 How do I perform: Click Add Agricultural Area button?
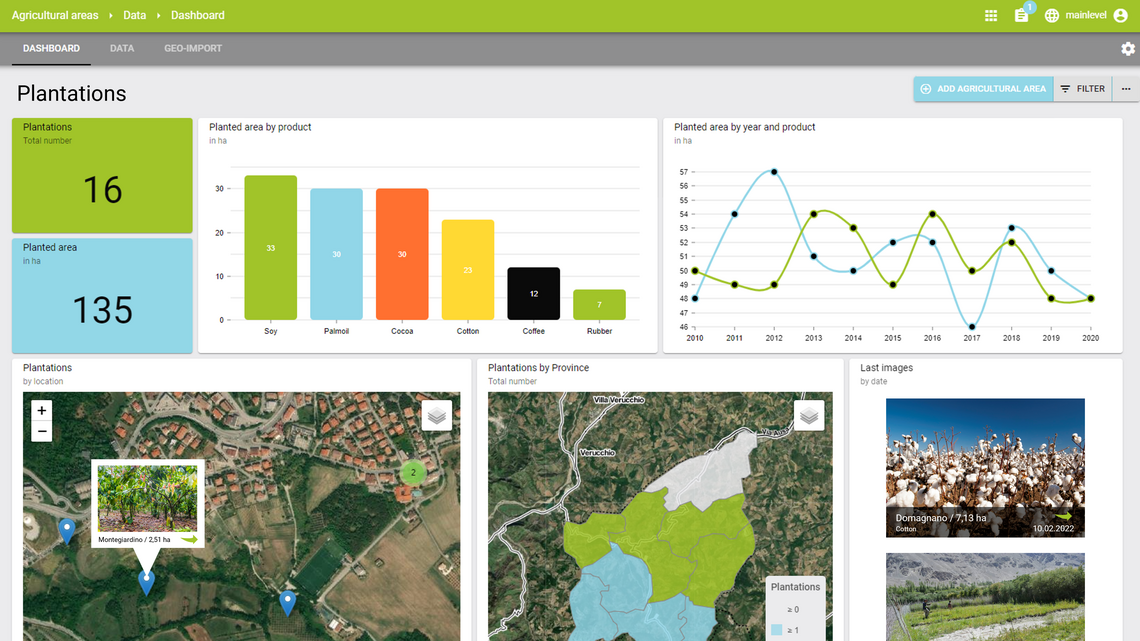click(x=983, y=89)
